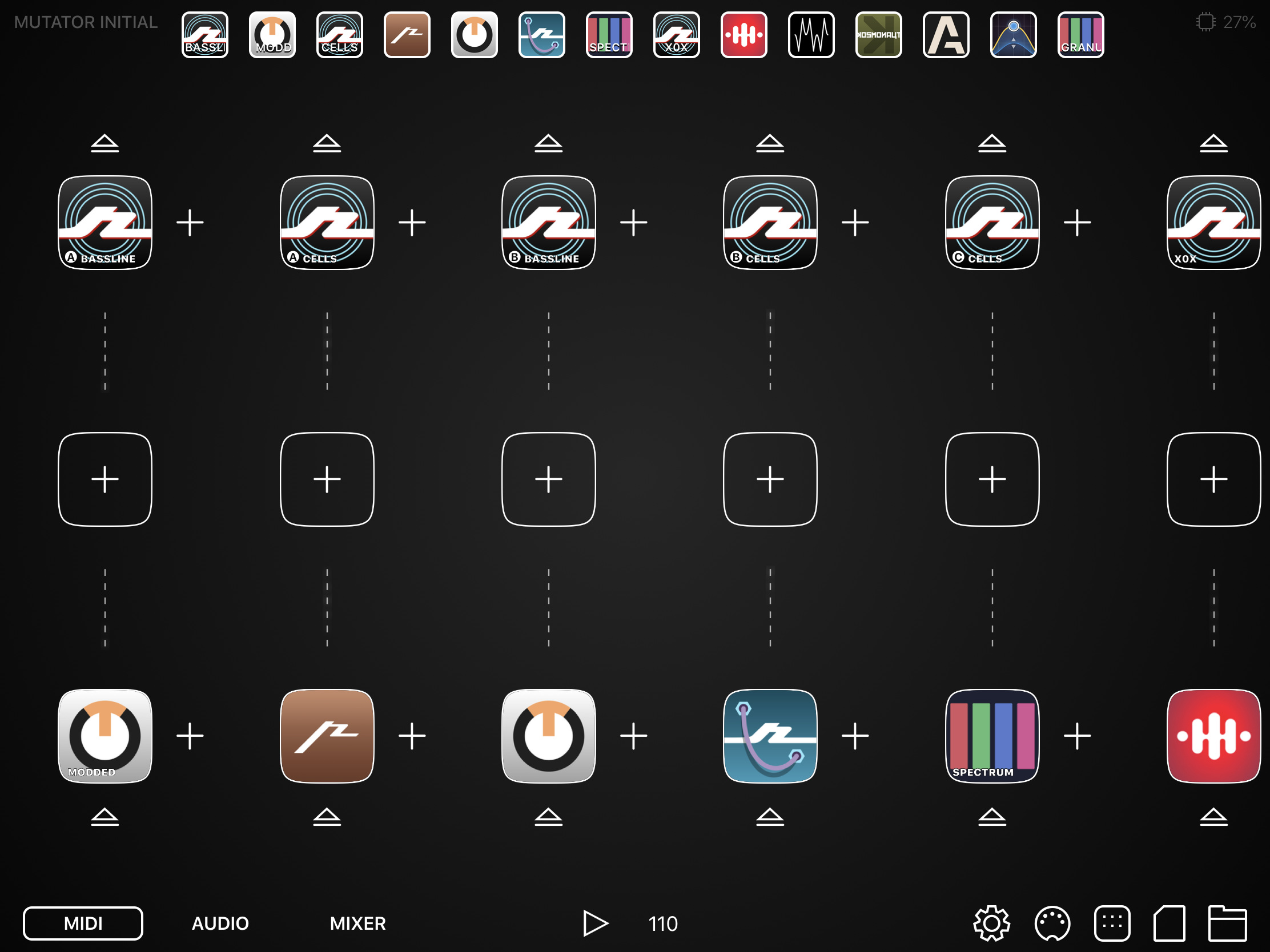Add node with plus beside A CELLS
Image resolution: width=1270 pixels, height=952 pixels.
412,223
